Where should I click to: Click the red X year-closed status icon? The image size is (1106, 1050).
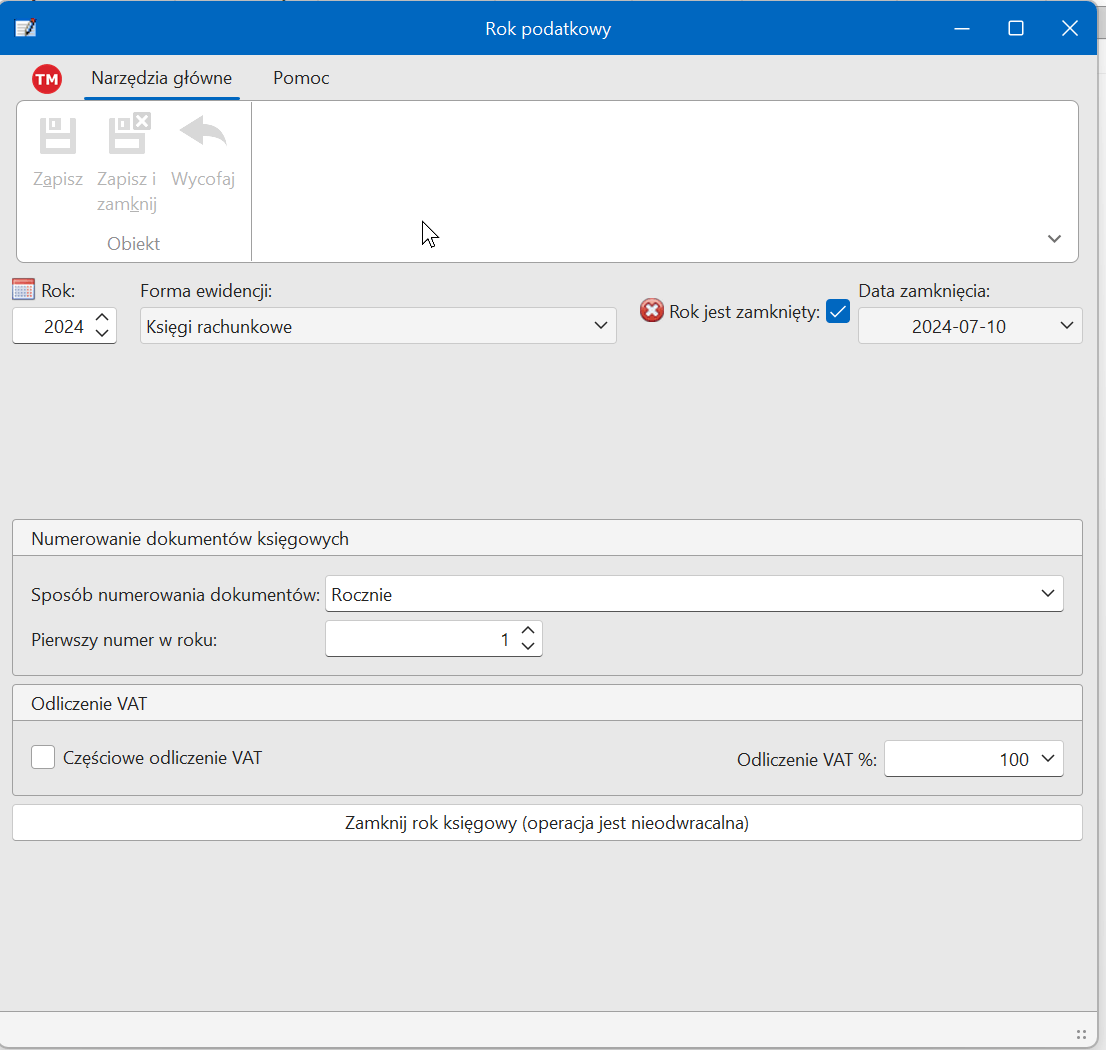(651, 311)
